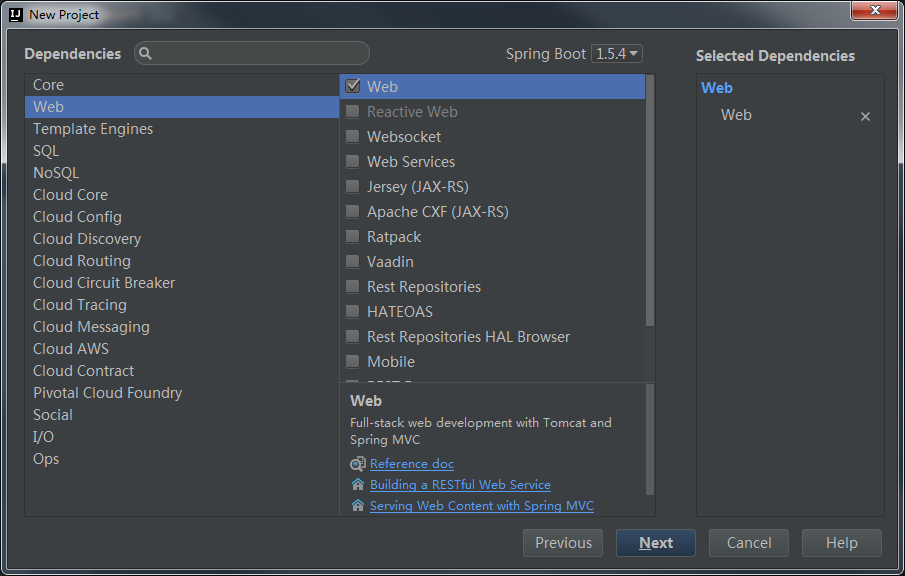Enable the Vaadin dependency

click(x=353, y=261)
